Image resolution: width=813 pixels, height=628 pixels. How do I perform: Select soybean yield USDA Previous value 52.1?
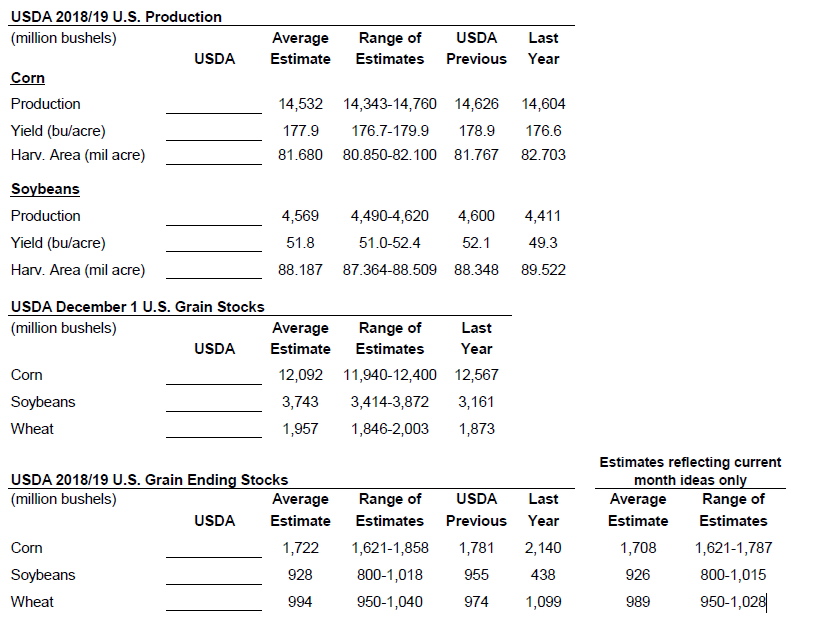pos(476,243)
